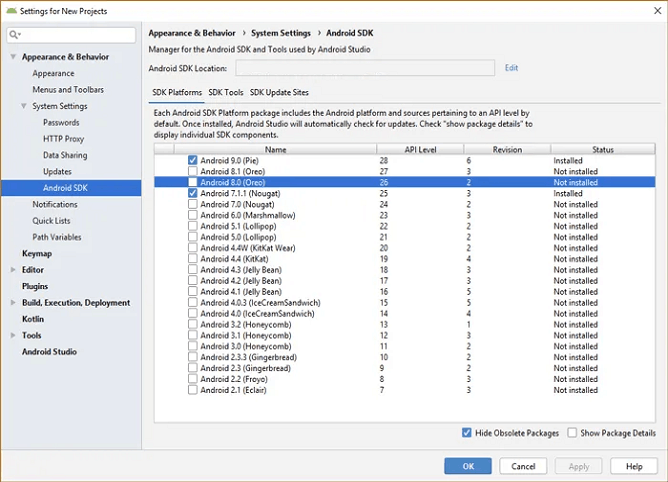Viewport: 668px width, 482px height.
Task: Check the Android 5.1 (Lollipop) checkbox
Action: 193,226
